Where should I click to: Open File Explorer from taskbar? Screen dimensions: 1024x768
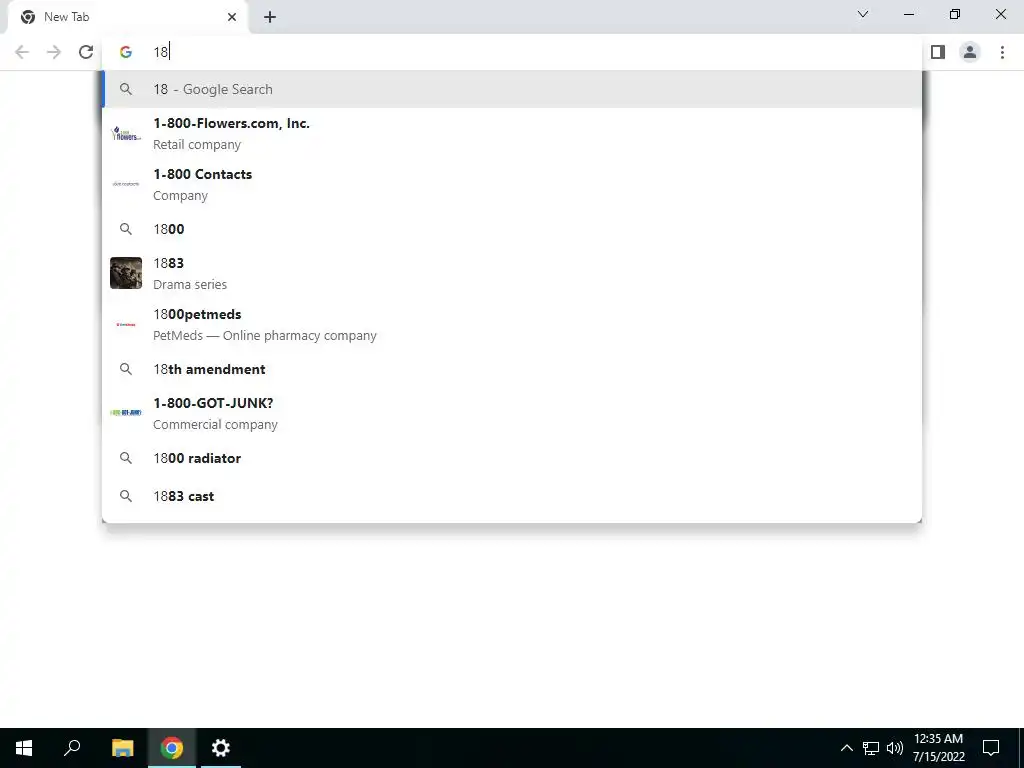click(122, 748)
